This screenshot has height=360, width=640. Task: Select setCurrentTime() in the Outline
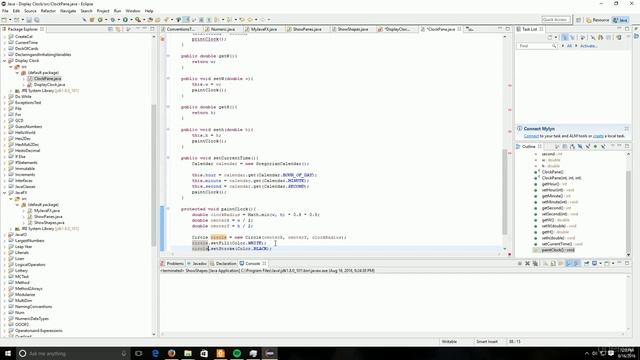click(x=559, y=244)
